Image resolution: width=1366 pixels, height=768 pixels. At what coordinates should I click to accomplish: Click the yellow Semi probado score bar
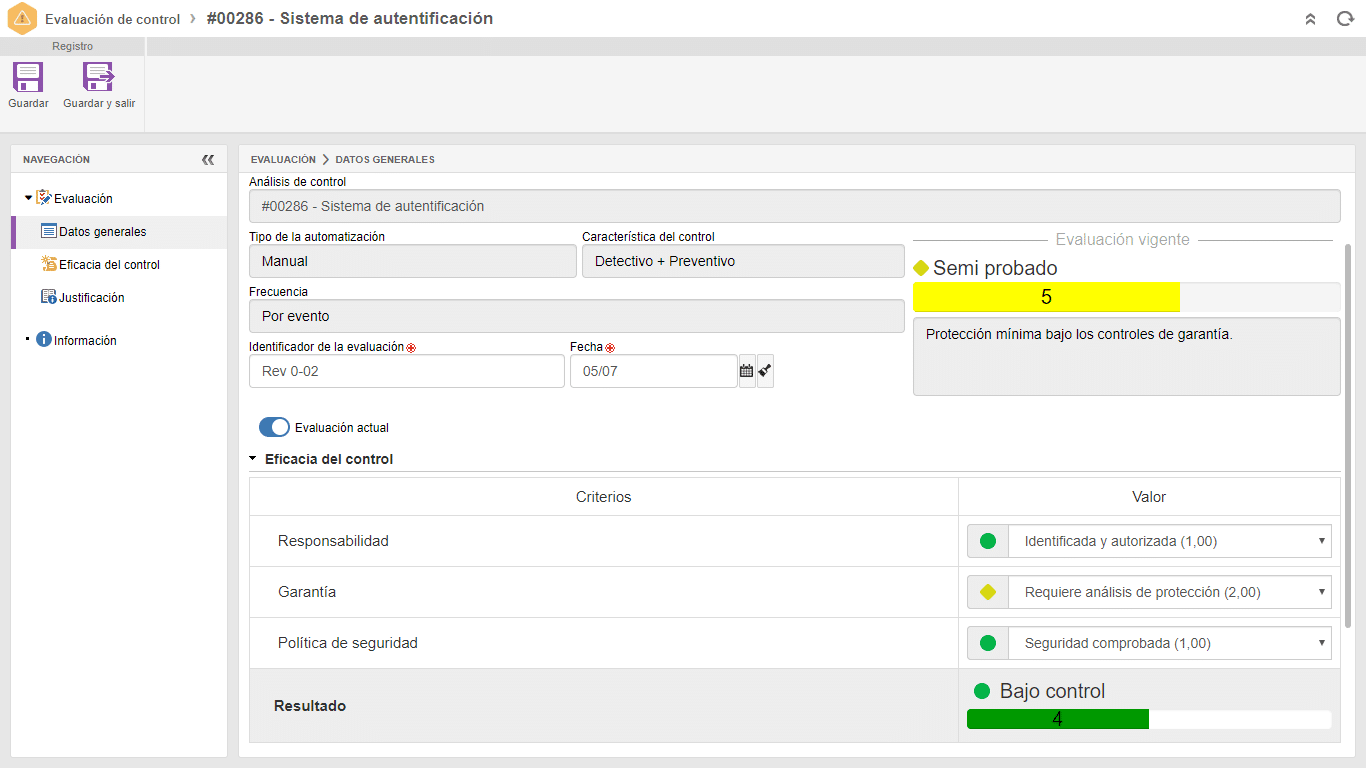click(1046, 297)
